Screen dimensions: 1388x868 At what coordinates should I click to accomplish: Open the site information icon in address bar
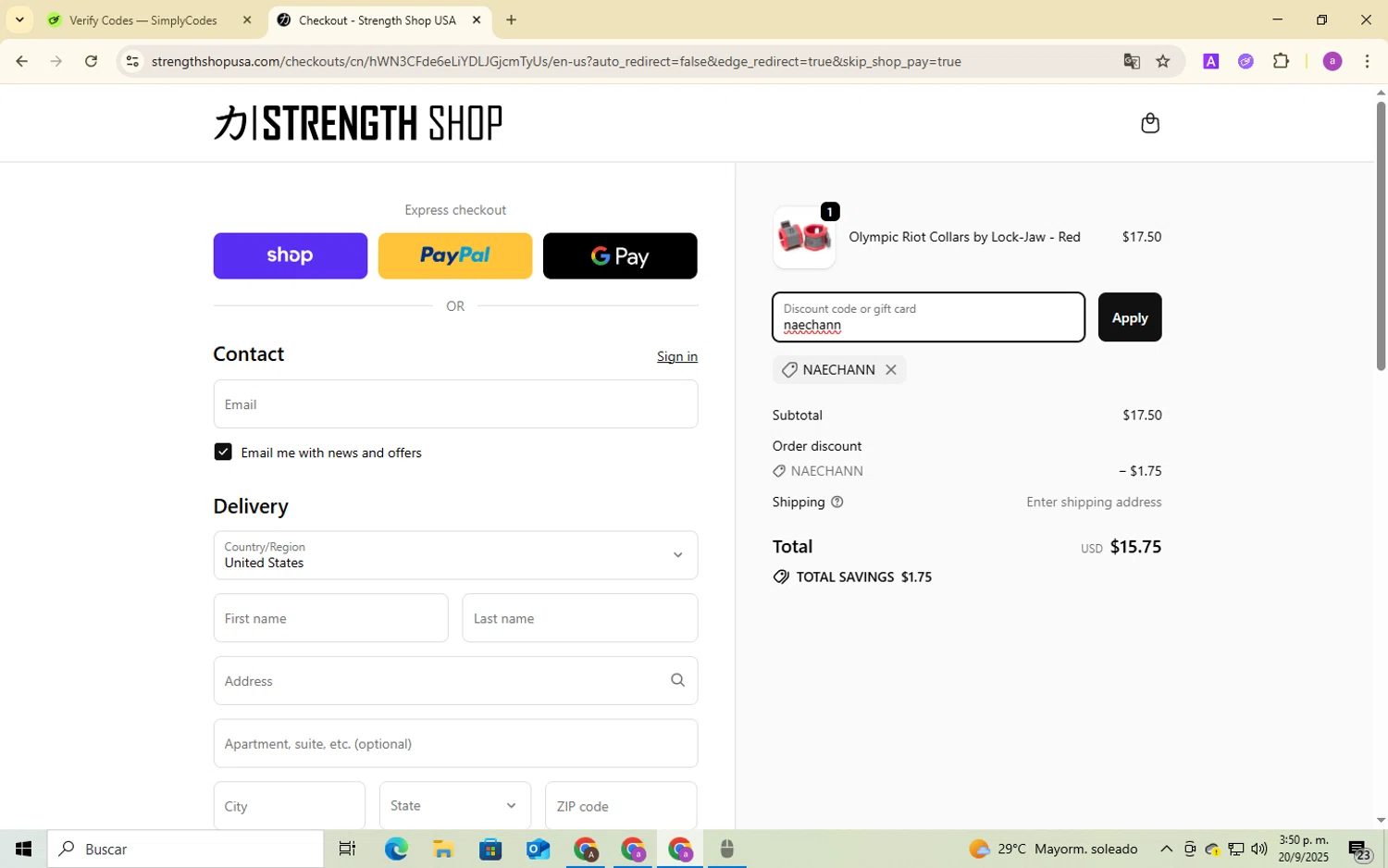pyautogui.click(x=132, y=61)
